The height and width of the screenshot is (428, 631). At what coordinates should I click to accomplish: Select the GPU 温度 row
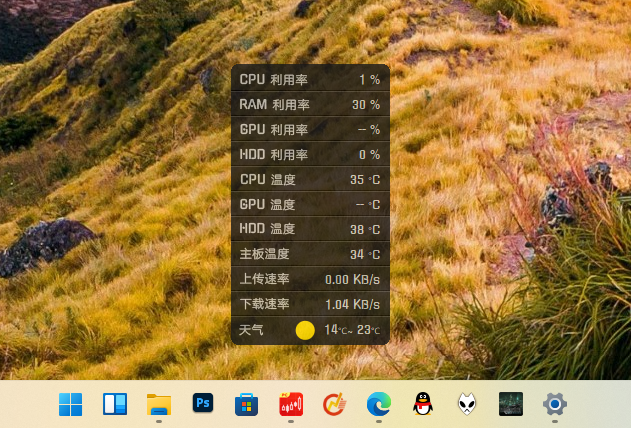(x=310, y=204)
